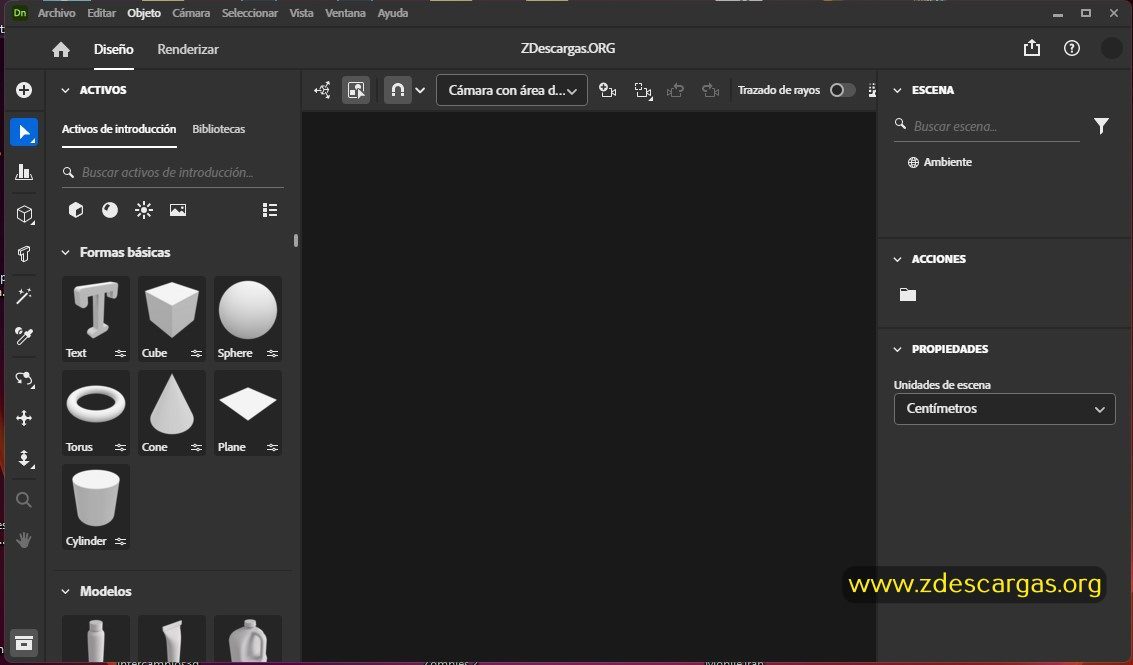Screen dimensions: 1133x665
Task: Collapse the ACTIVOS panel
Action: point(65,90)
